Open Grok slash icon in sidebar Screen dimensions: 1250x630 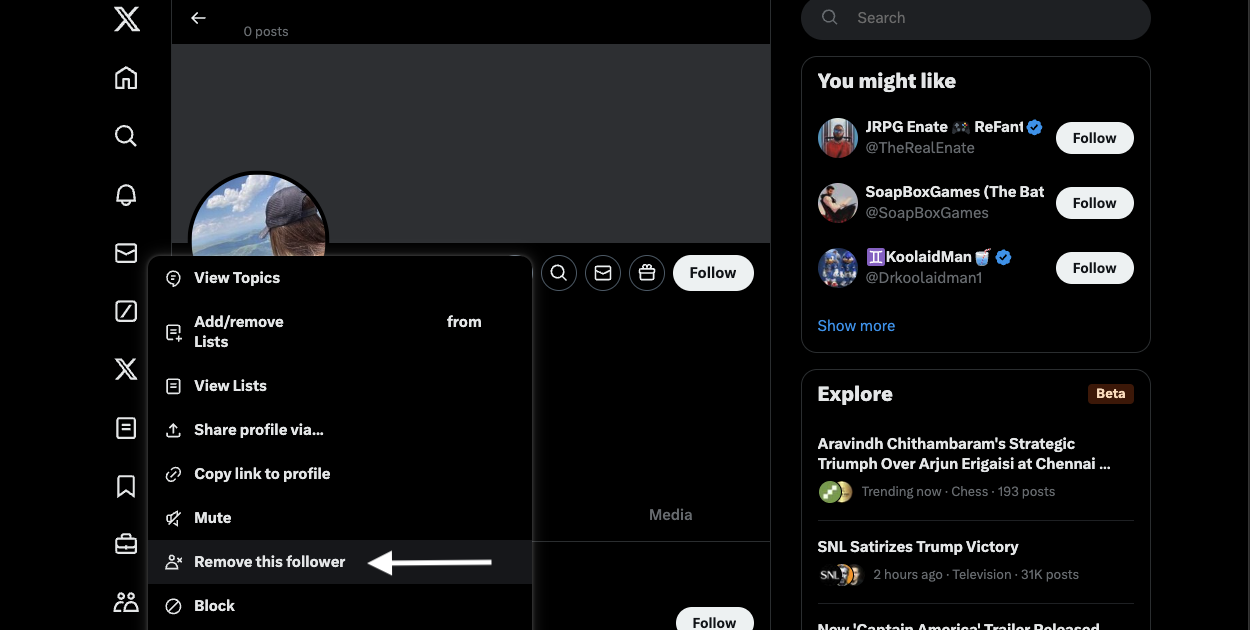pos(126,312)
